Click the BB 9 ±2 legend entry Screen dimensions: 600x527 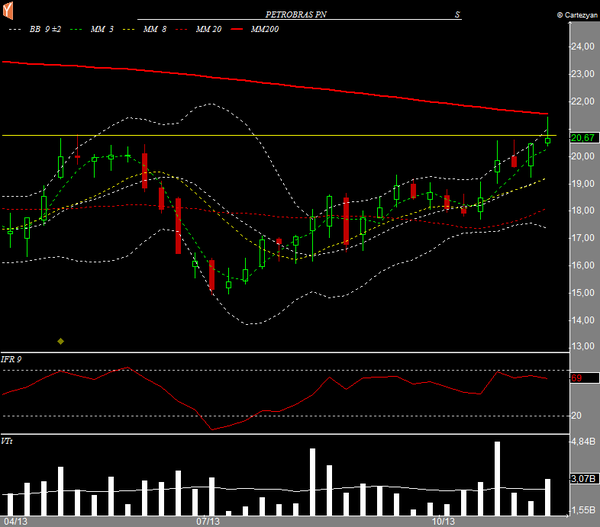(35, 29)
